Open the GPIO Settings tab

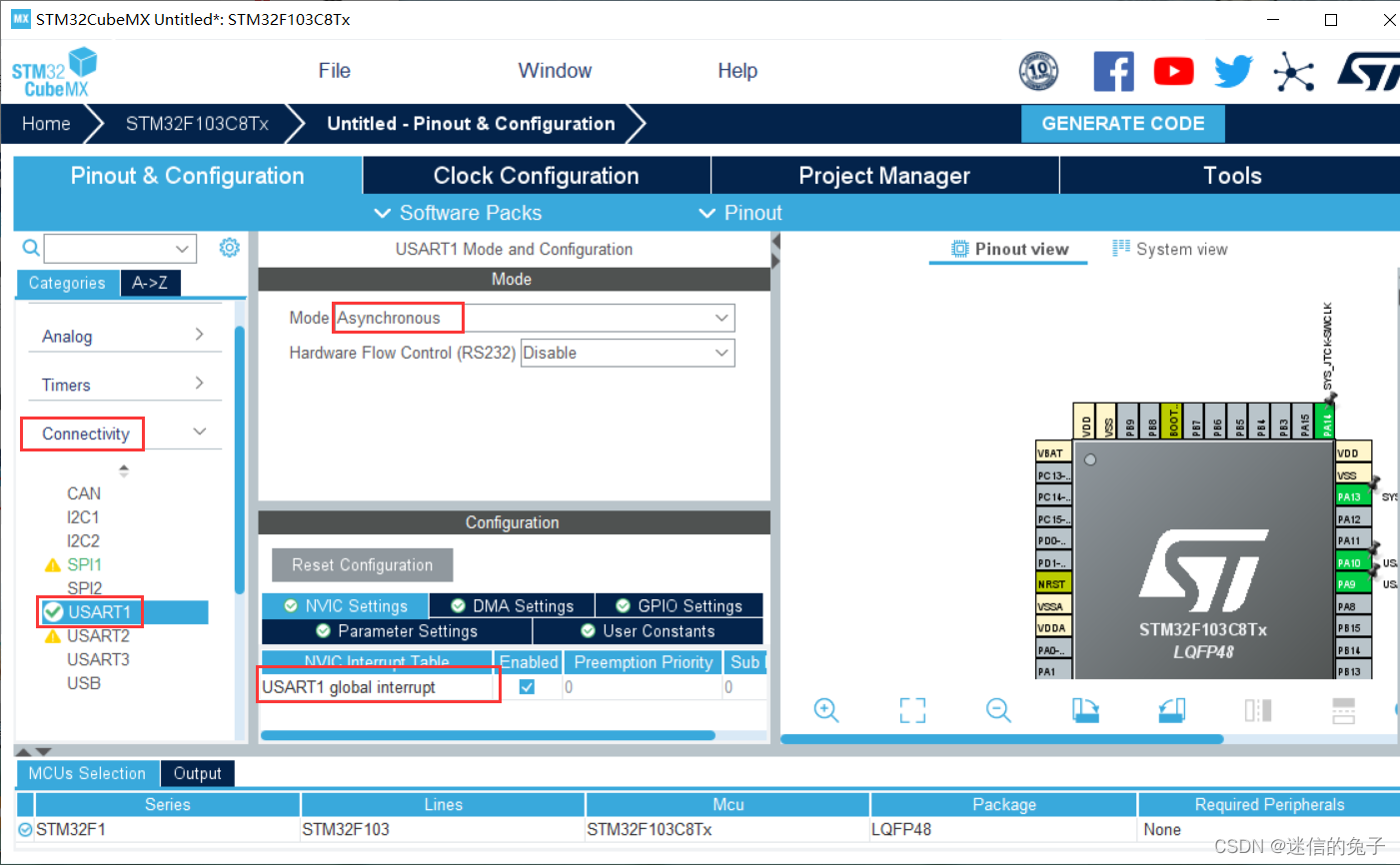point(680,606)
